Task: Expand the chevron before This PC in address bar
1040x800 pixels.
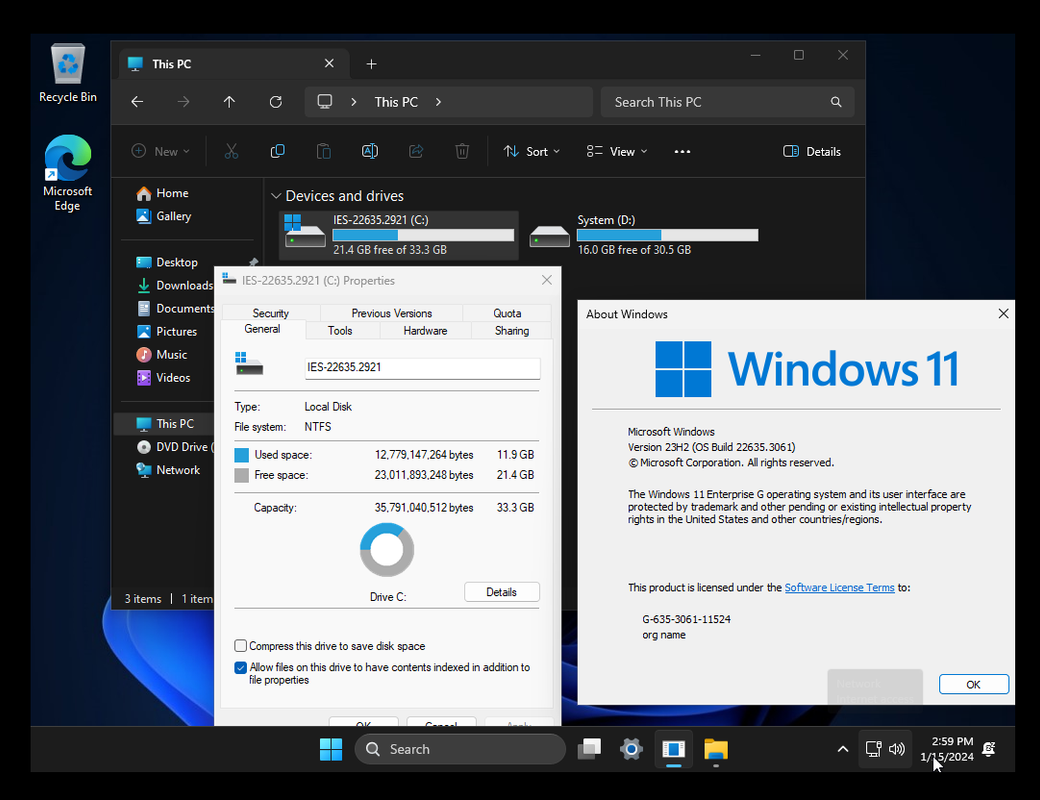Action: pyautogui.click(x=354, y=102)
